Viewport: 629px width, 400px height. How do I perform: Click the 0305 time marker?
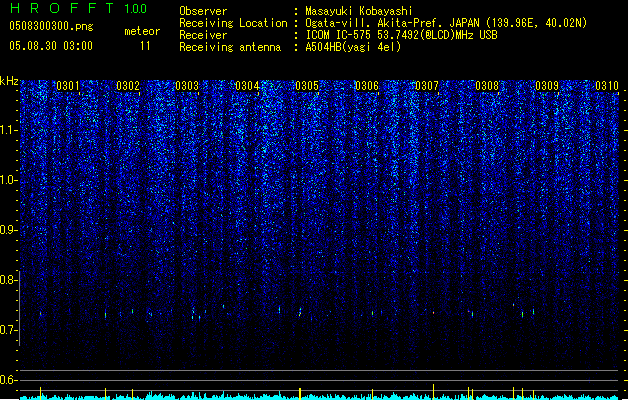pyautogui.click(x=307, y=86)
